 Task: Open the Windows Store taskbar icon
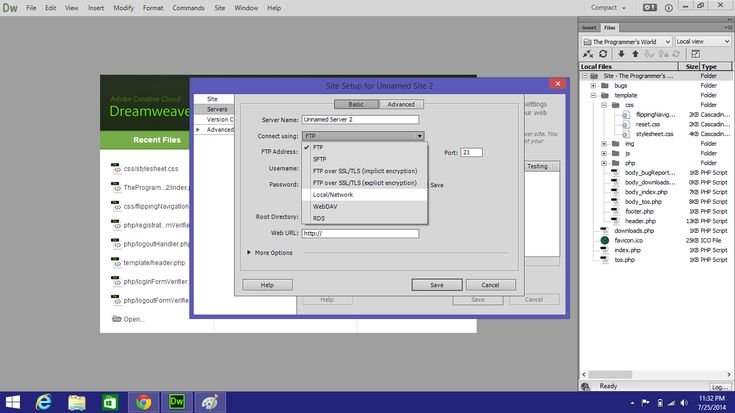coord(110,402)
